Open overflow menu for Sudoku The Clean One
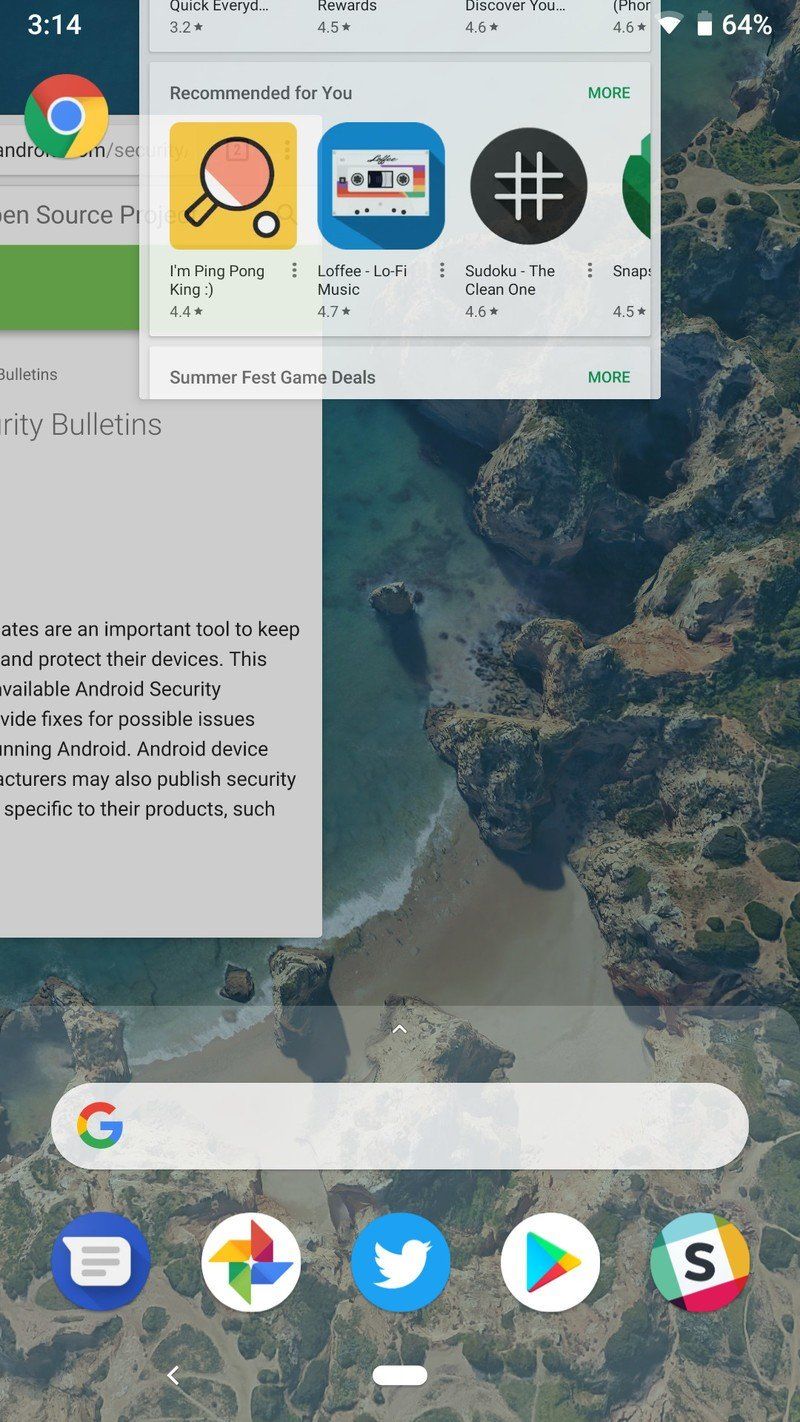Image resolution: width=800 pixels, height=1422 pixels. [x=590, y=271]
